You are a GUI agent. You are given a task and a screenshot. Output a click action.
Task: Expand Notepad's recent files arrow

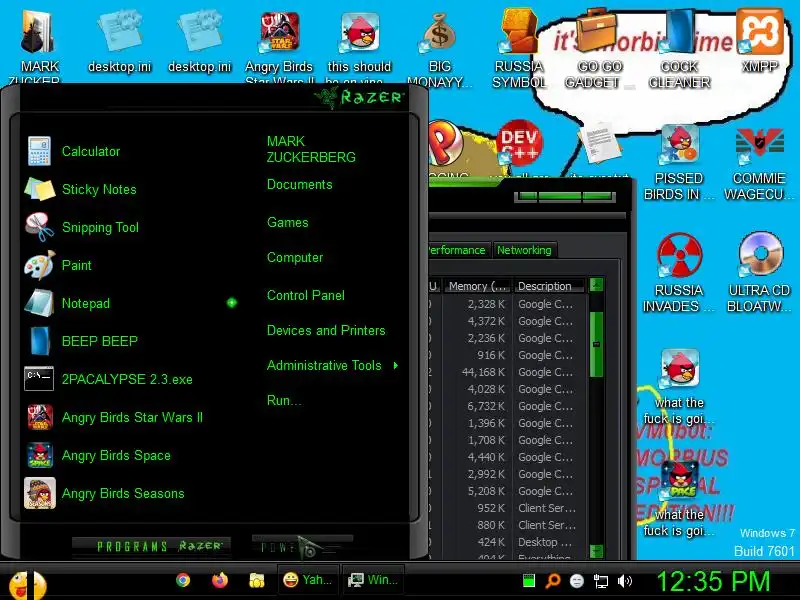[x=232, y=303]
